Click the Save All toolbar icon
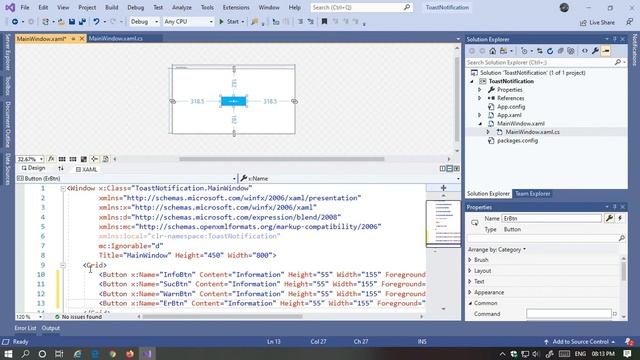The width and height of the screenshot is (640, 360). click(x=82, y=22)
